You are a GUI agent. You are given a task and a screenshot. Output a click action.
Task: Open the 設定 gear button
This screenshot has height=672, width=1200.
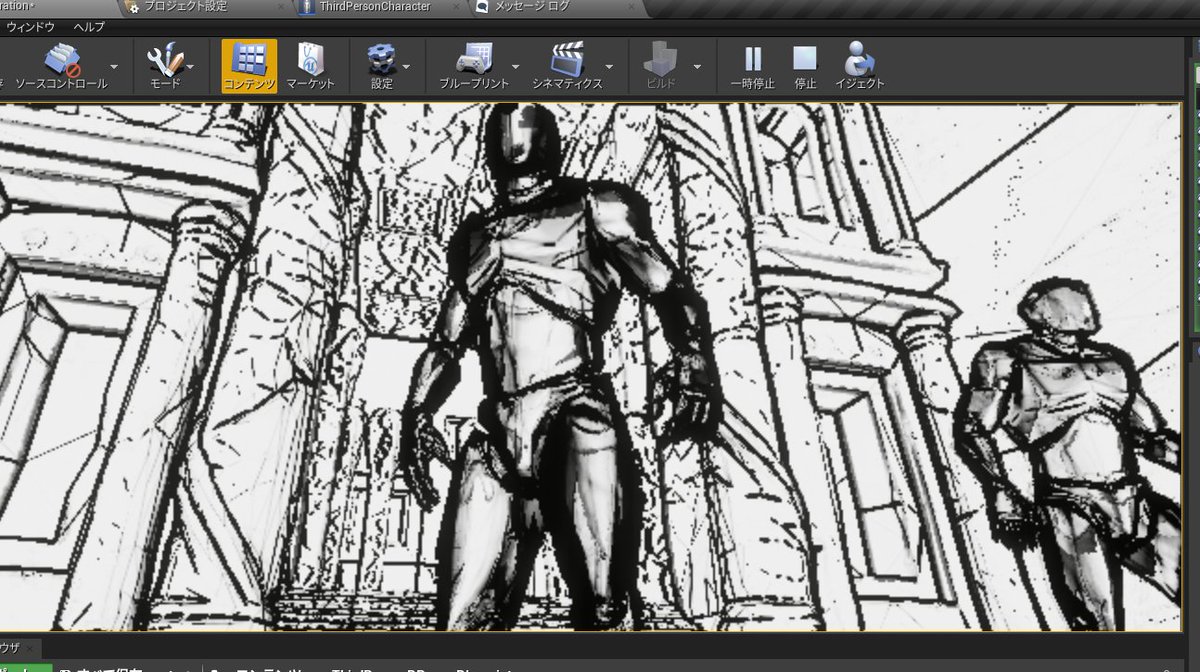[382, 66]
